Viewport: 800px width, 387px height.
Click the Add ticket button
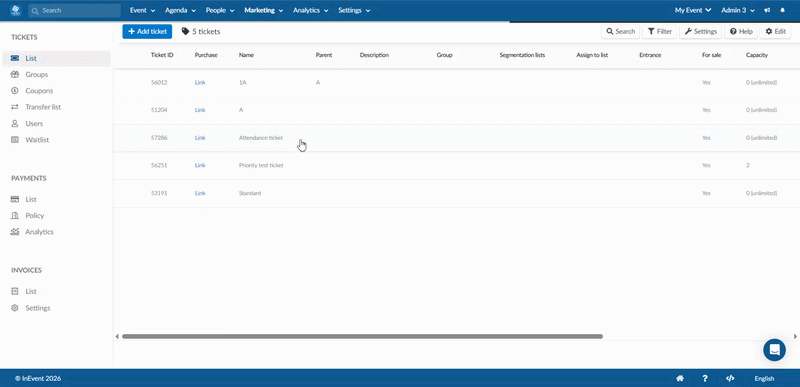[x=147, y=32]
